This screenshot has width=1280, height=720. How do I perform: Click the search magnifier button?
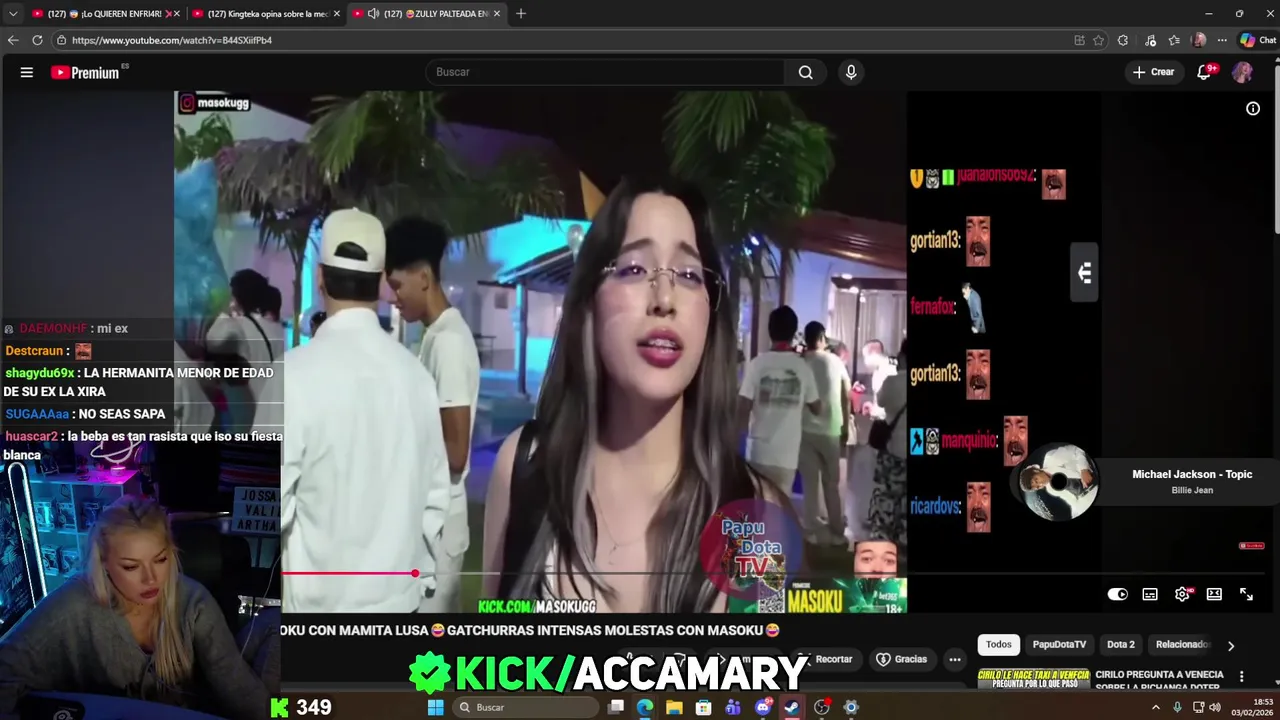[805, 72]
